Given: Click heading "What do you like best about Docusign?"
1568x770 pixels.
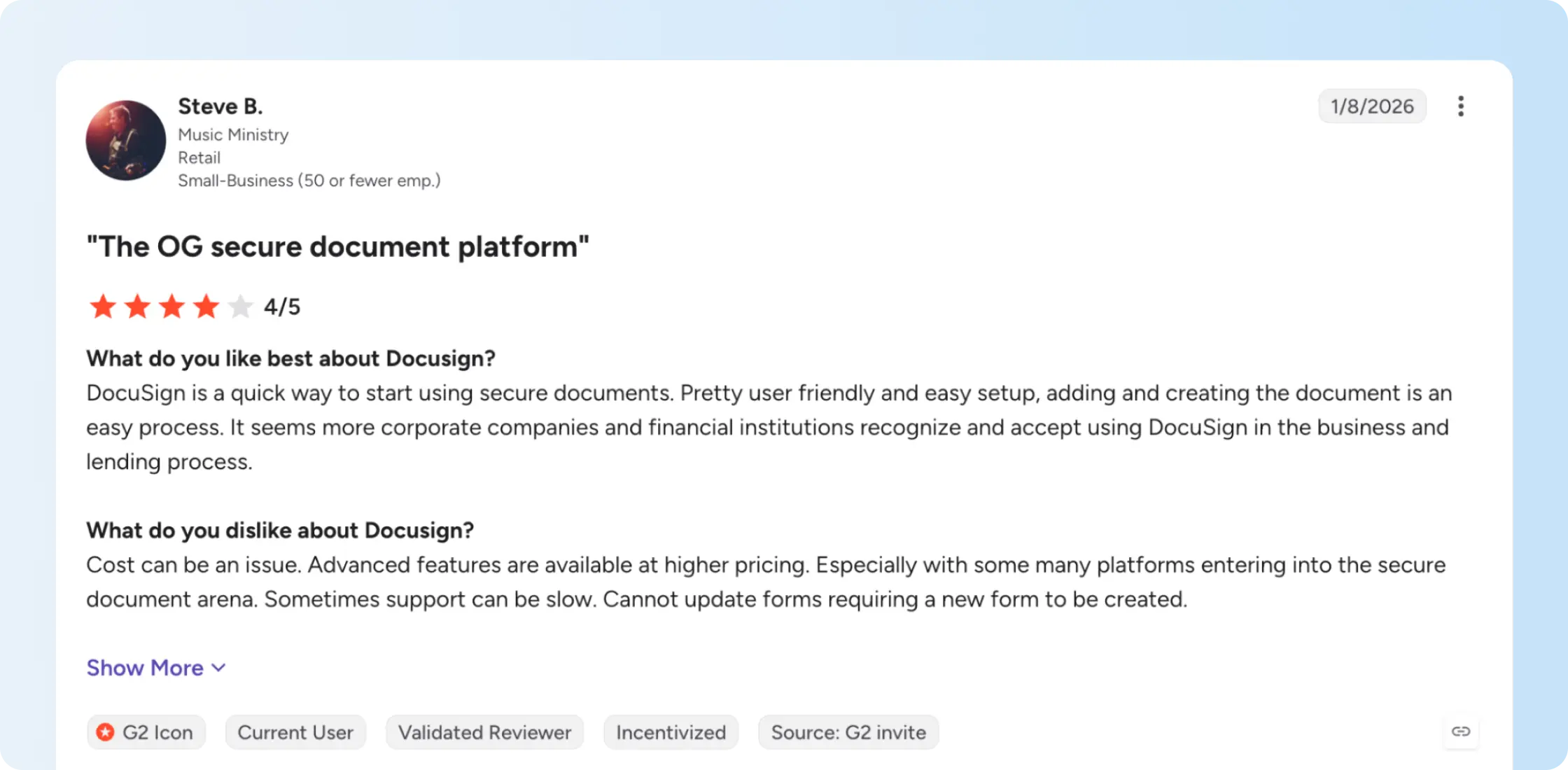Looking at the screenshot, I should [291, 358].
